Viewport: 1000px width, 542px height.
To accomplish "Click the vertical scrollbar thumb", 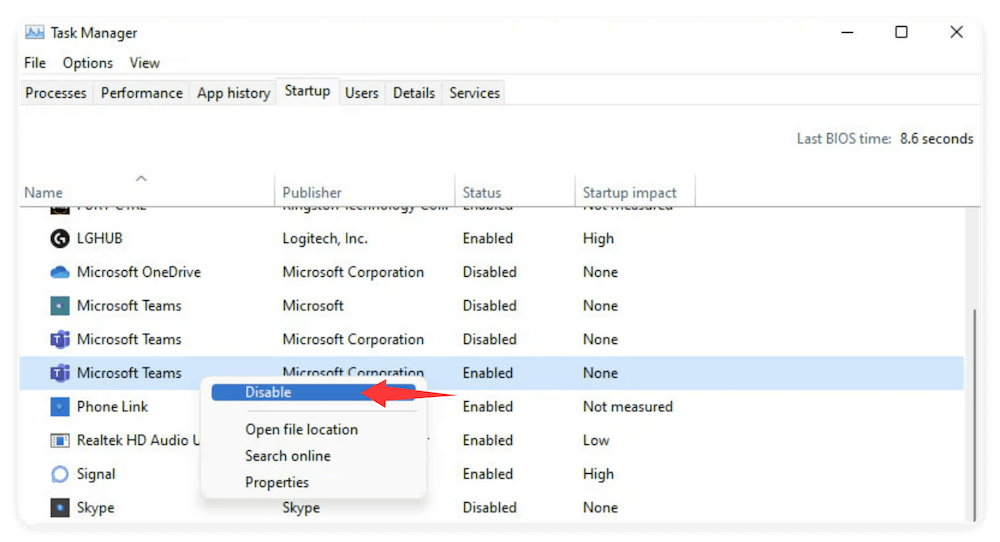I will pos(974,416).
